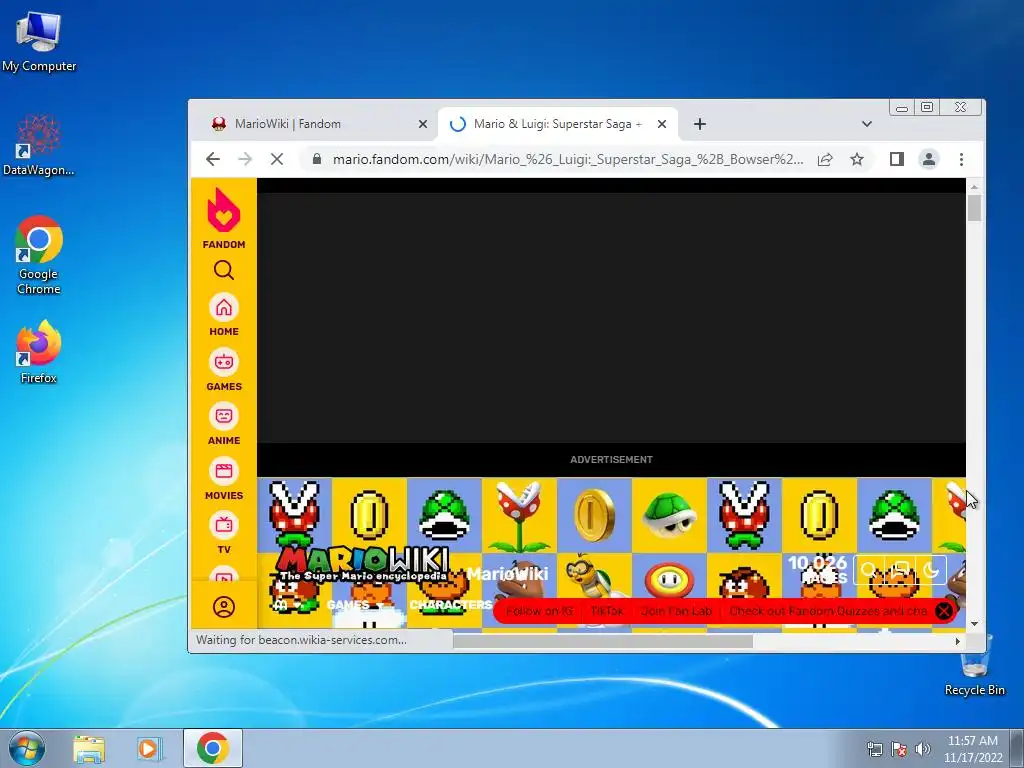This screenshot has width=1024, height=768.
Task: View site lock information
Action: (x=317, y=159)
